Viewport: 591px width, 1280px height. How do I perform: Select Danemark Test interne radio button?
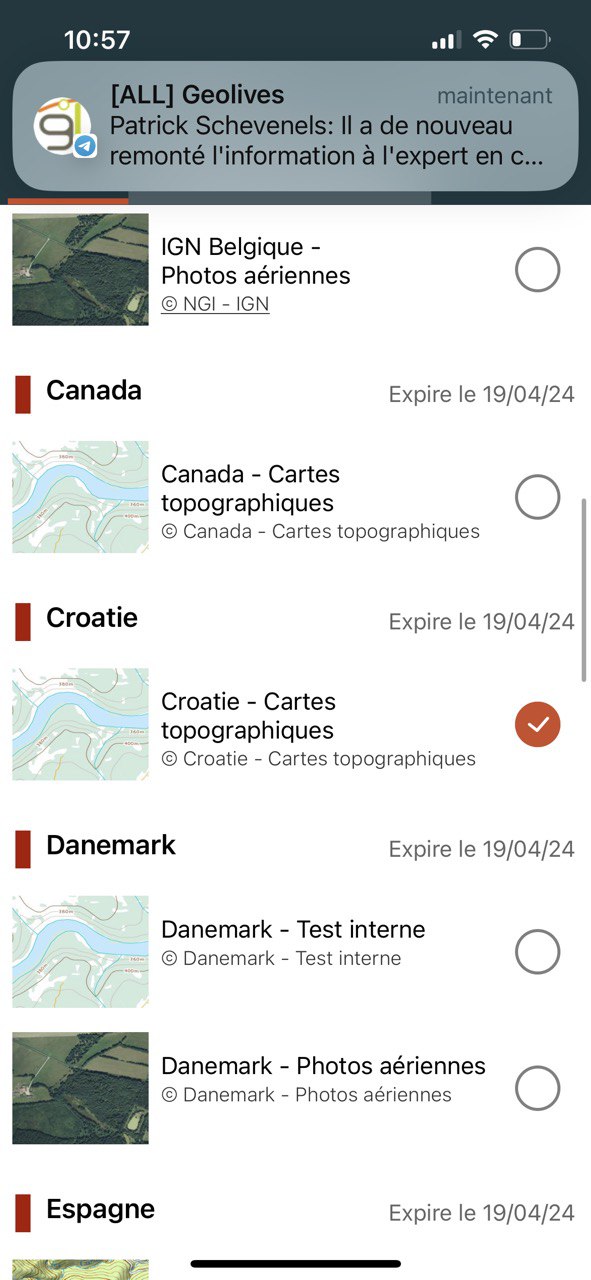(537, 952)
